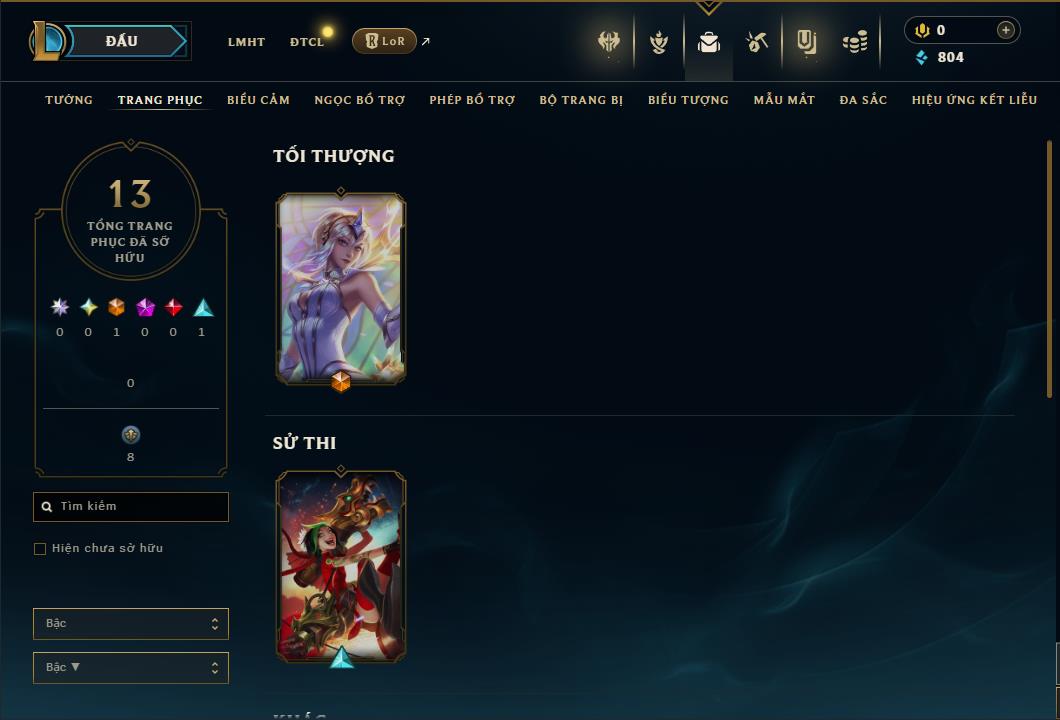Open the Store coins icon
Viewport: 1060px width, 720px height.
(855, 43)
